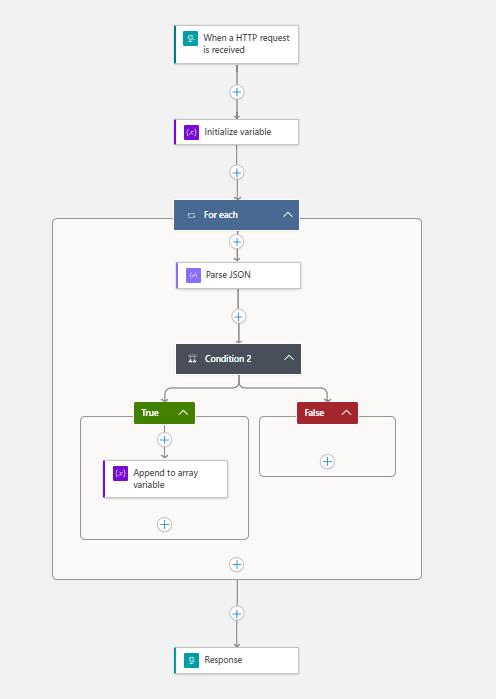Viewport: 496px width, 699px height.
Task: Click the Response action icon
Action: (x=192, y=660)
